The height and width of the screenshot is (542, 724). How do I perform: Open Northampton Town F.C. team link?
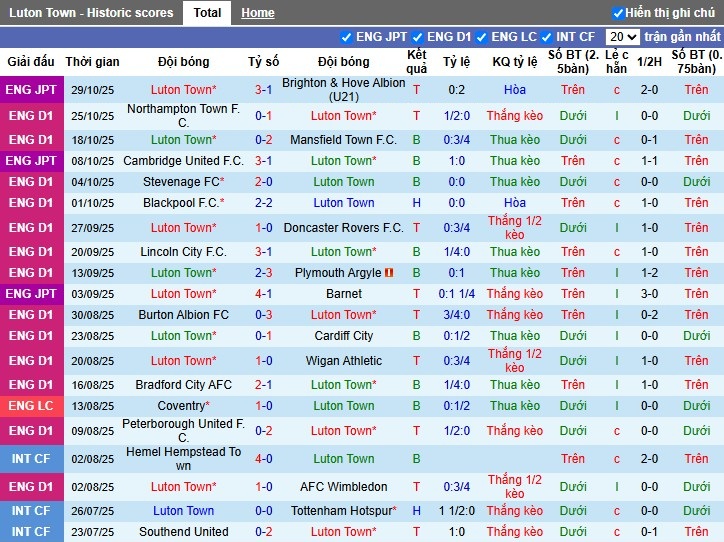tap(183, 115)
